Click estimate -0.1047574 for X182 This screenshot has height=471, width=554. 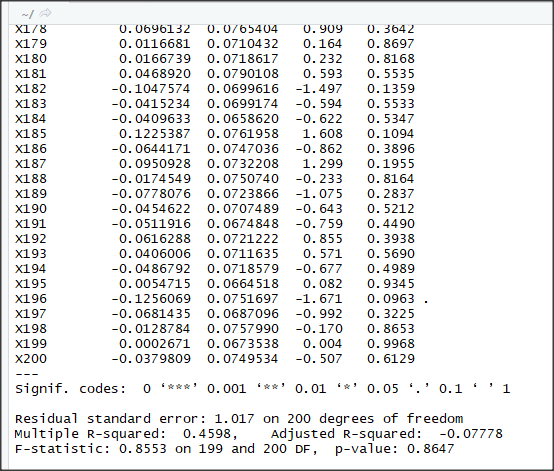click(x=151, y=89)
